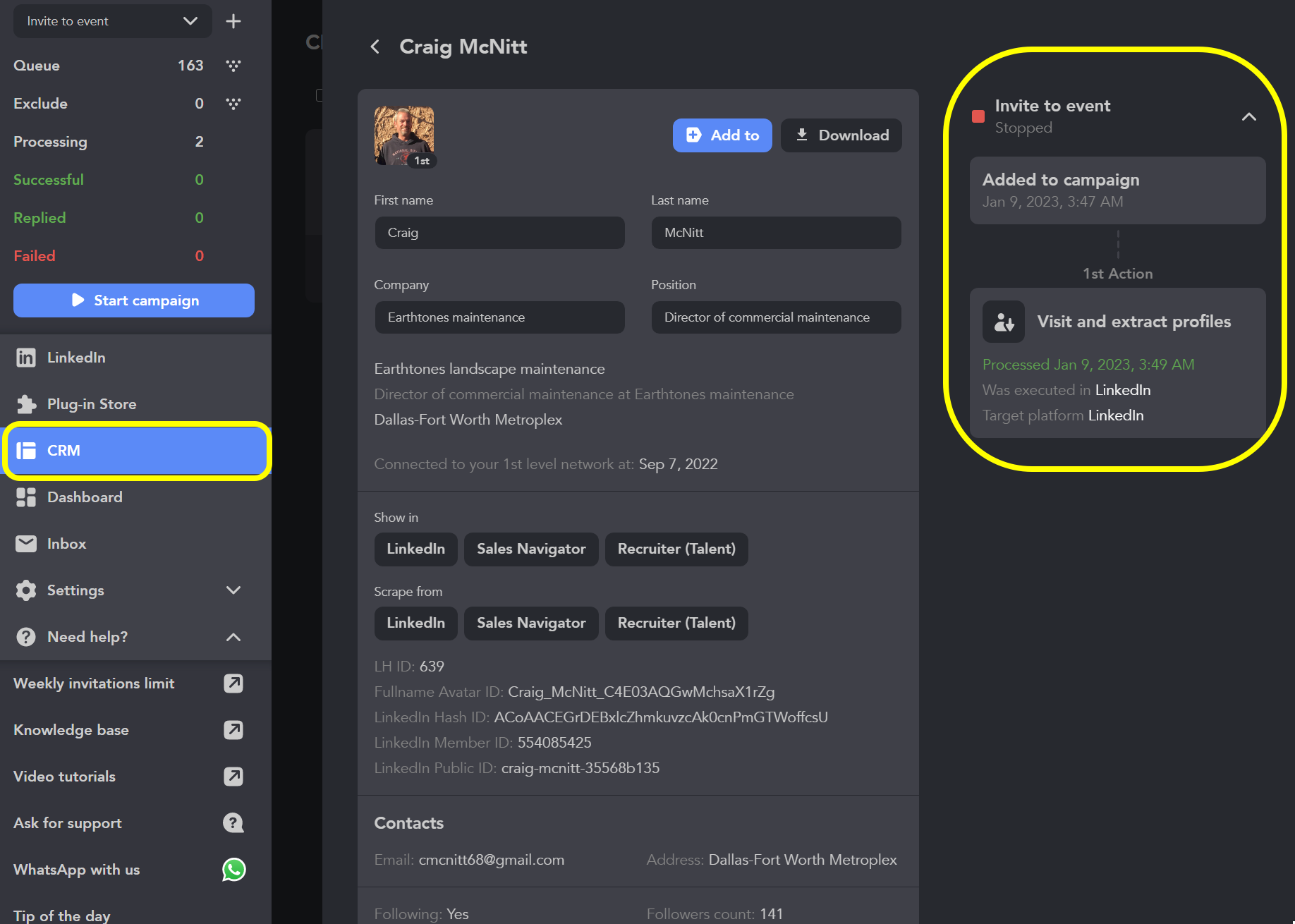This screenshot has height=924, width=1295.
Task: Click the Ask for support question icon
Action: (x=233, y=823)
